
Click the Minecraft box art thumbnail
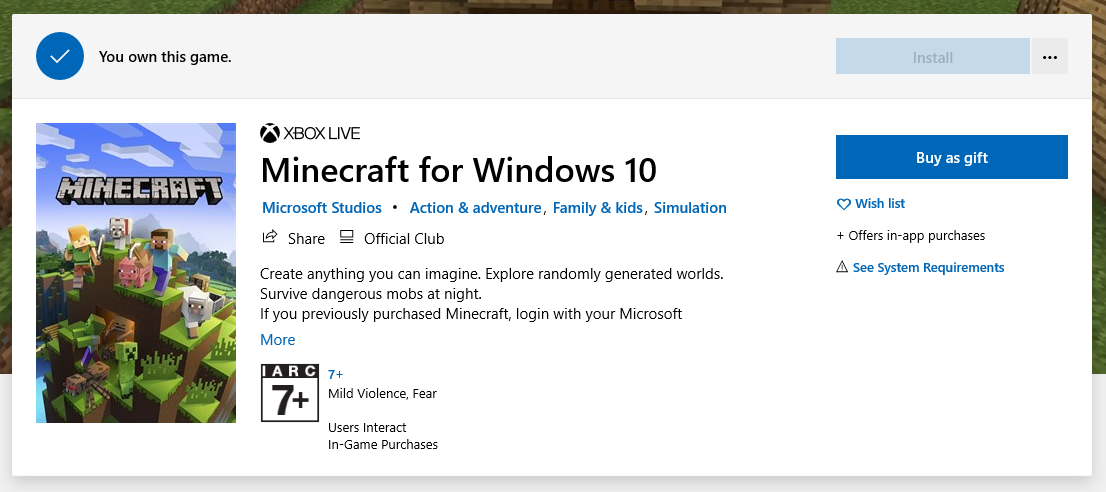(136, 273)
